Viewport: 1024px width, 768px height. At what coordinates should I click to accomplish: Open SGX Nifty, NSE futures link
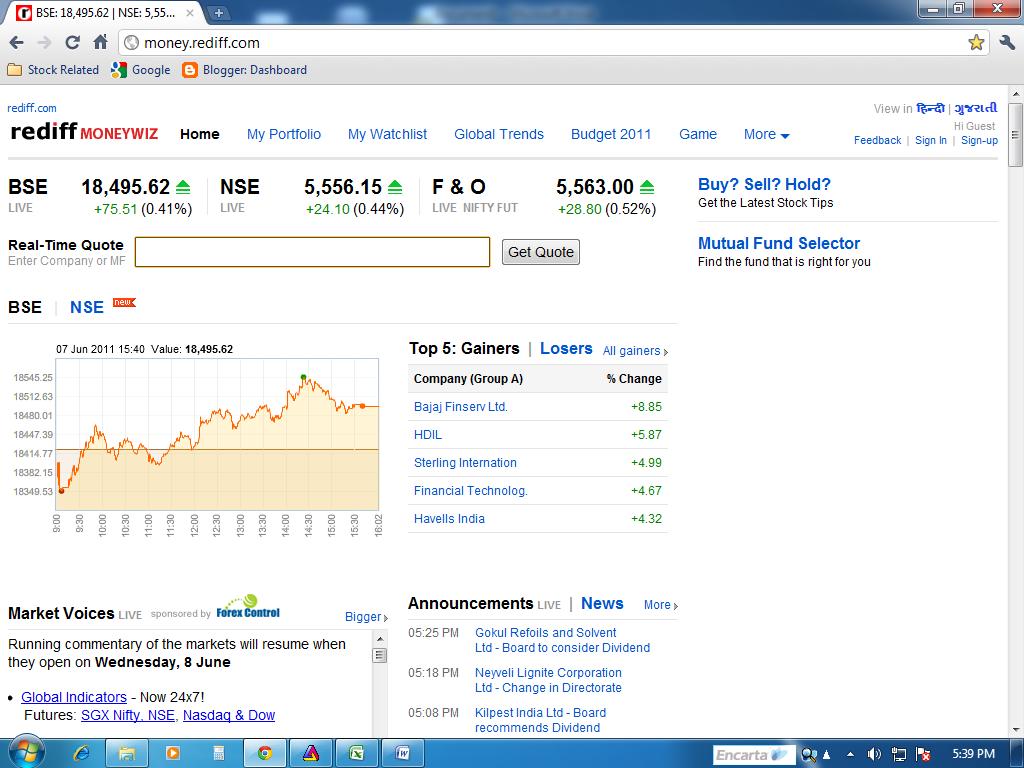(x=128, y=715)
